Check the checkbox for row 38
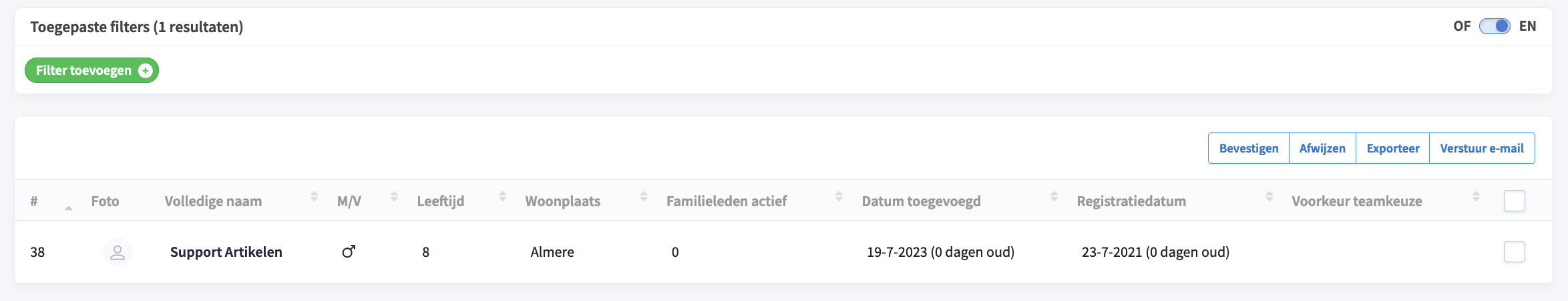This screenshot has height=301, width=1568. (1514, 252)
